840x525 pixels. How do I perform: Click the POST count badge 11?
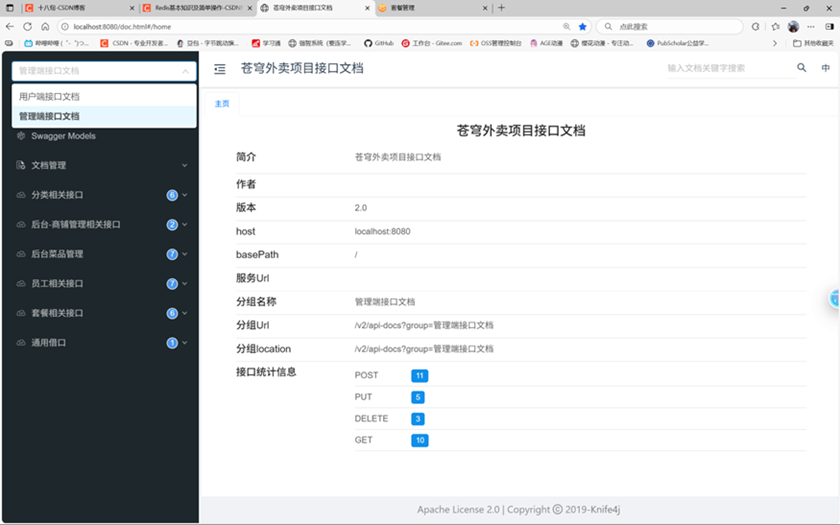419,376
